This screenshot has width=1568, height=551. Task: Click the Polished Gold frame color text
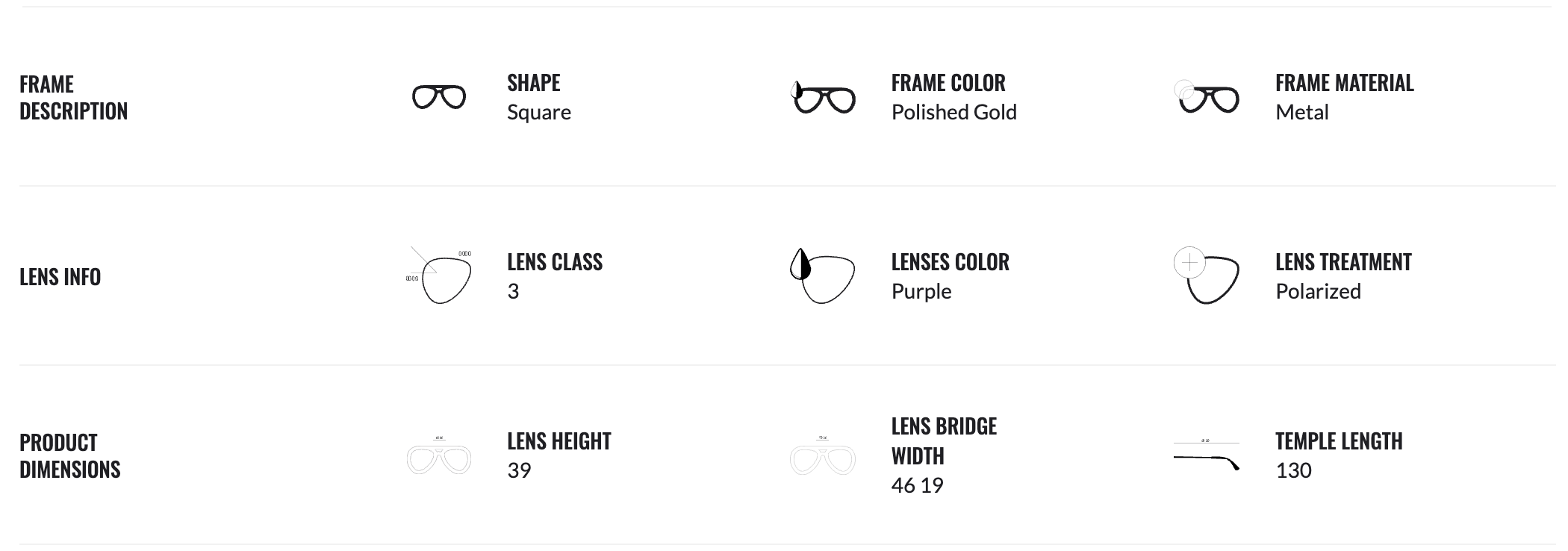click(953, 113)
